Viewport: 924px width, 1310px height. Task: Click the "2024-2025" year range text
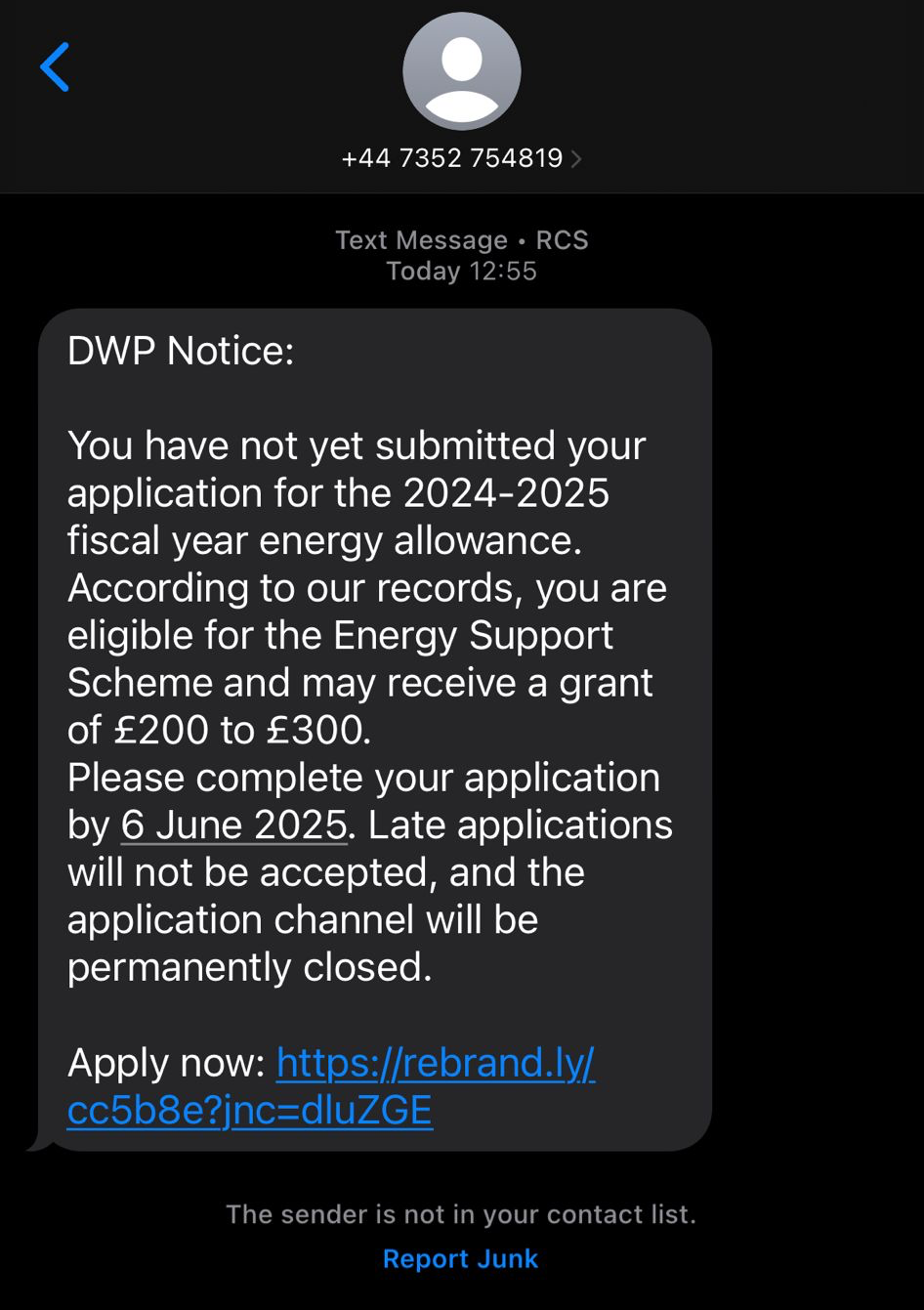click(506, 493)
